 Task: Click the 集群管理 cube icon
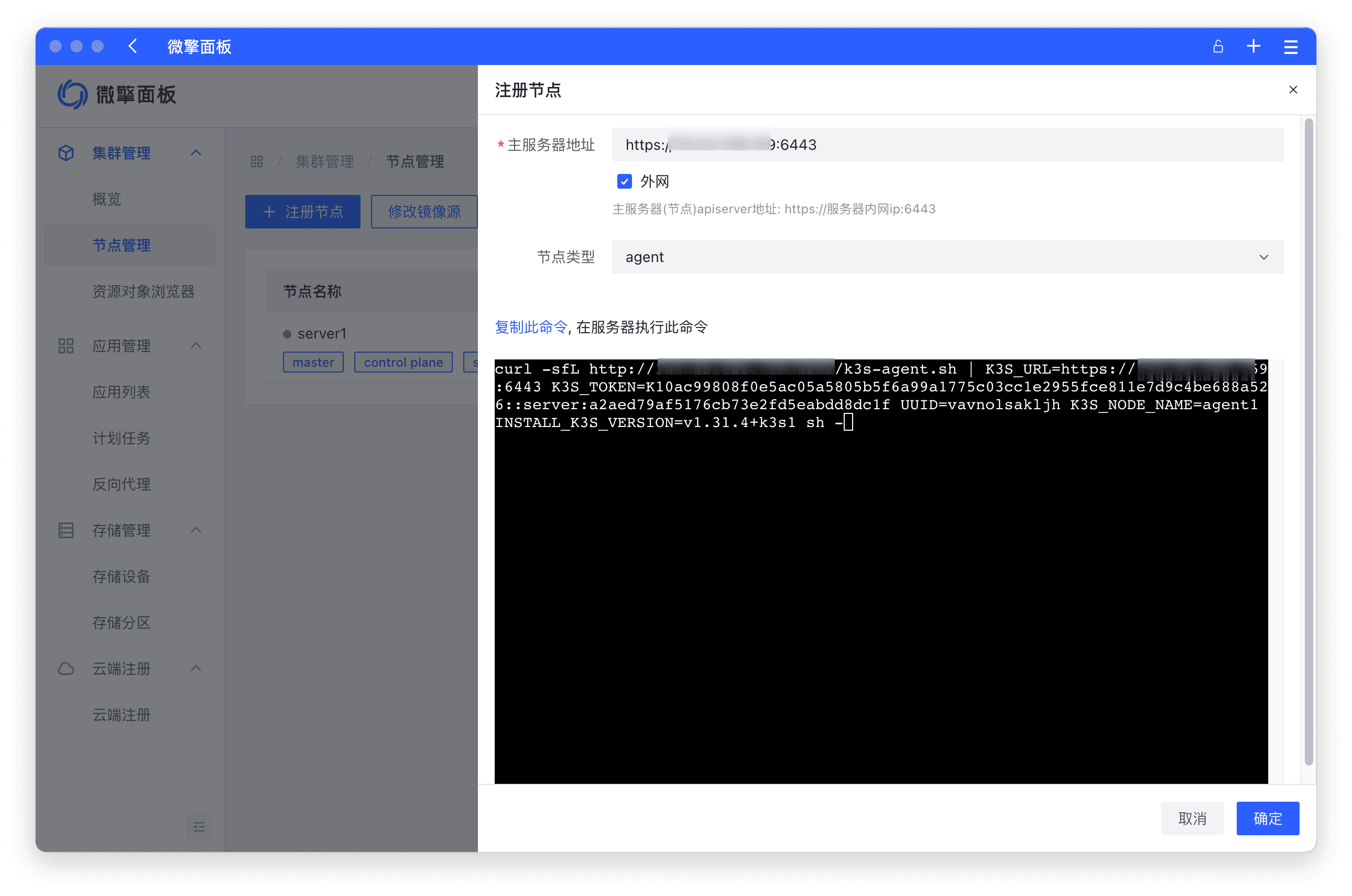click(66, 153)
